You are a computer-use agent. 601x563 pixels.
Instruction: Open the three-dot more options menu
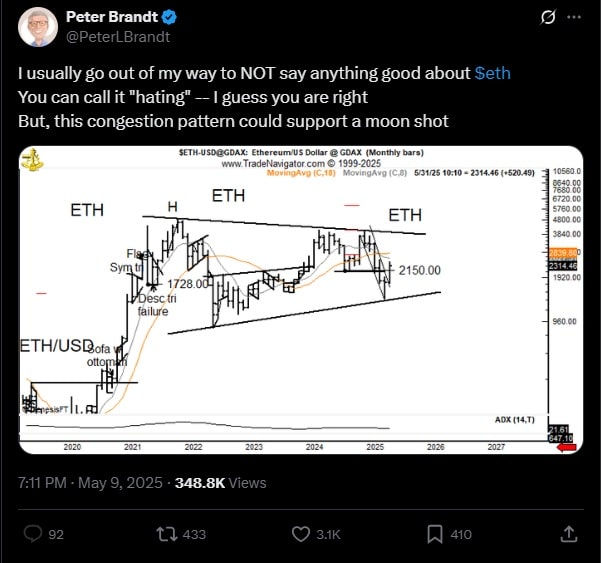point(574,17)
